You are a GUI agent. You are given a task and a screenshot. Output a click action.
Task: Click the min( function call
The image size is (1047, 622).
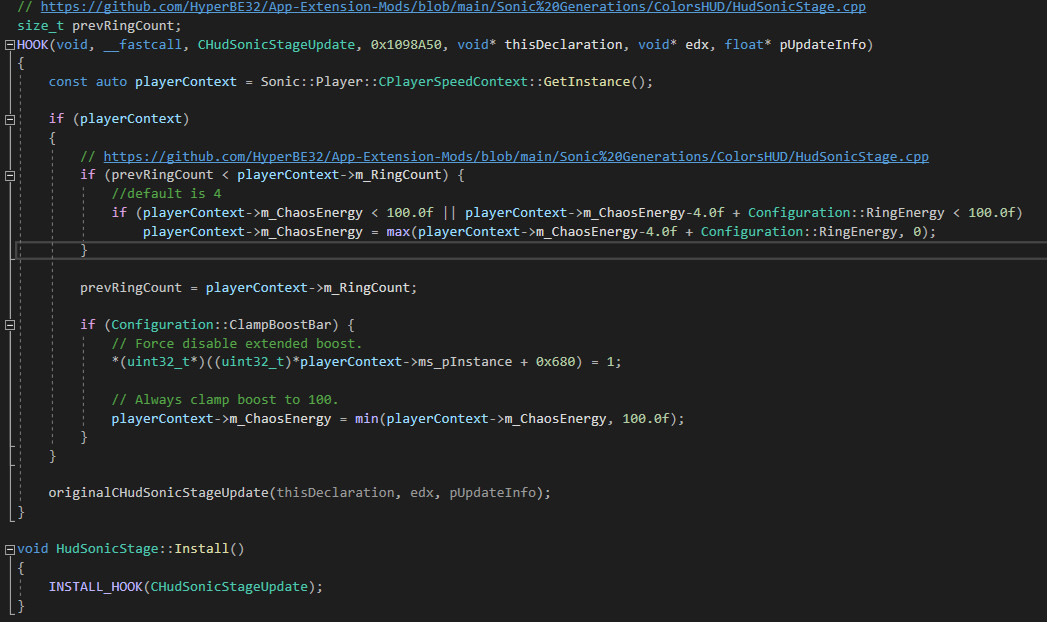(x=366, y=418)
